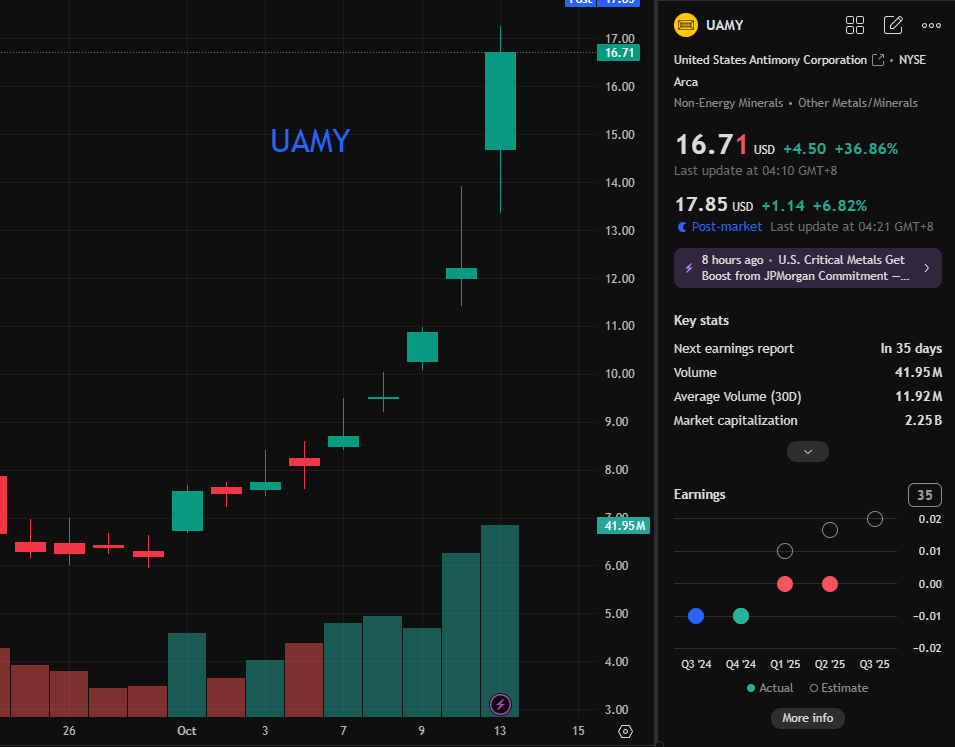Click the Q1 '25 estimate circle
955x747 pixels.
click(x=785, y=551)
